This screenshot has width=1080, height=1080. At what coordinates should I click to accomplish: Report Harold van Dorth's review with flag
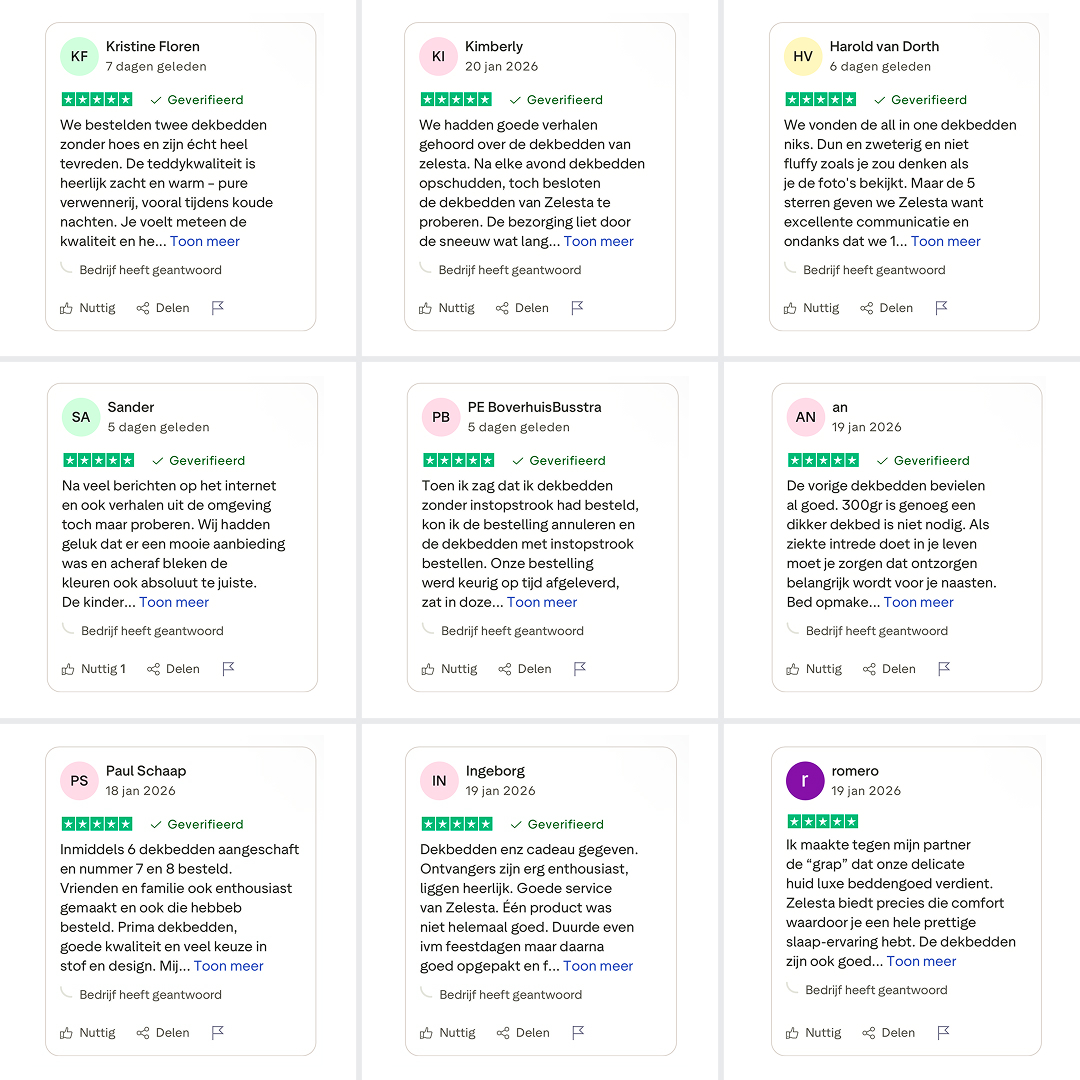942,308
